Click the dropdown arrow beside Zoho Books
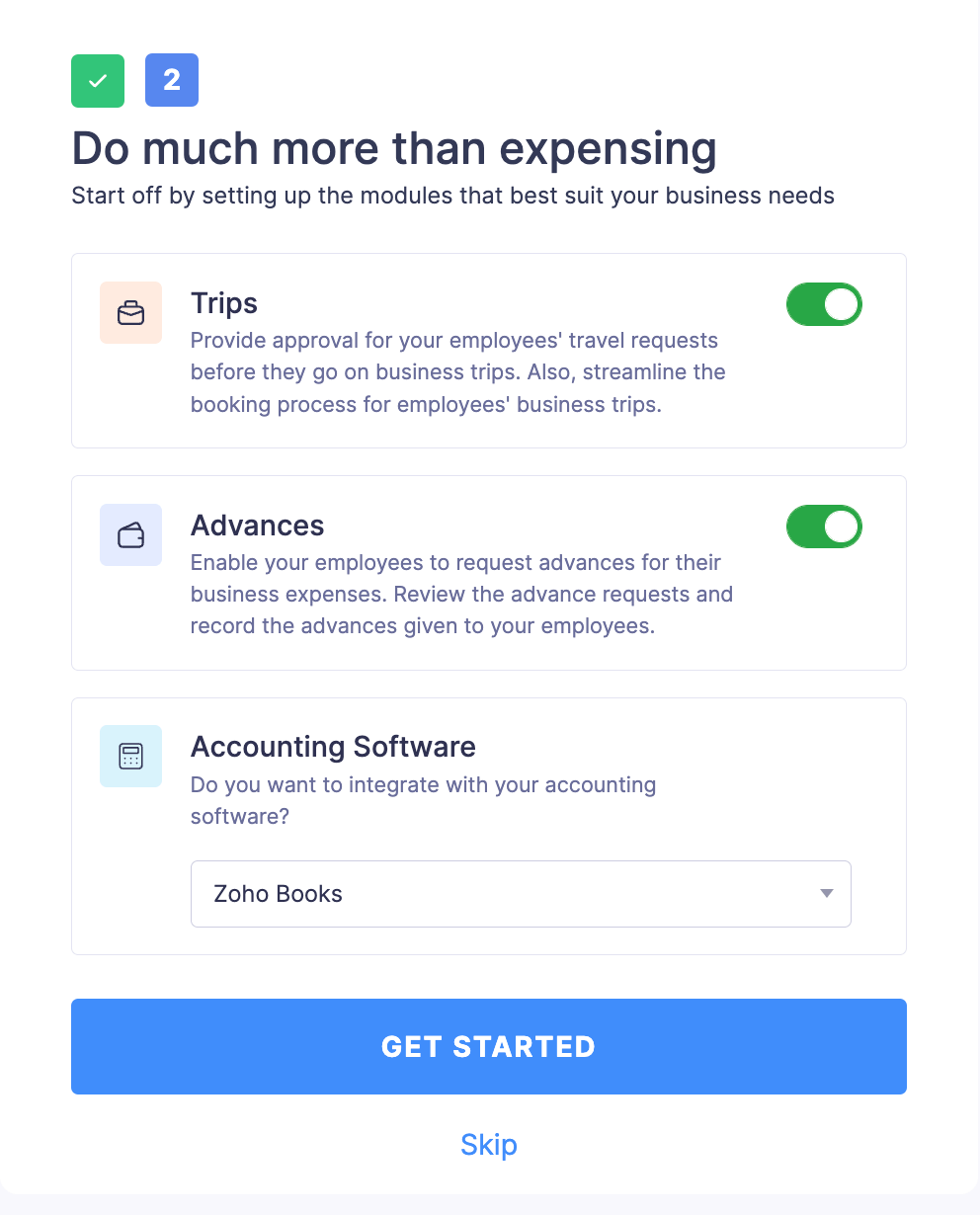The height and width of the screenshot is (1215, 980). (x=826, y=894)
